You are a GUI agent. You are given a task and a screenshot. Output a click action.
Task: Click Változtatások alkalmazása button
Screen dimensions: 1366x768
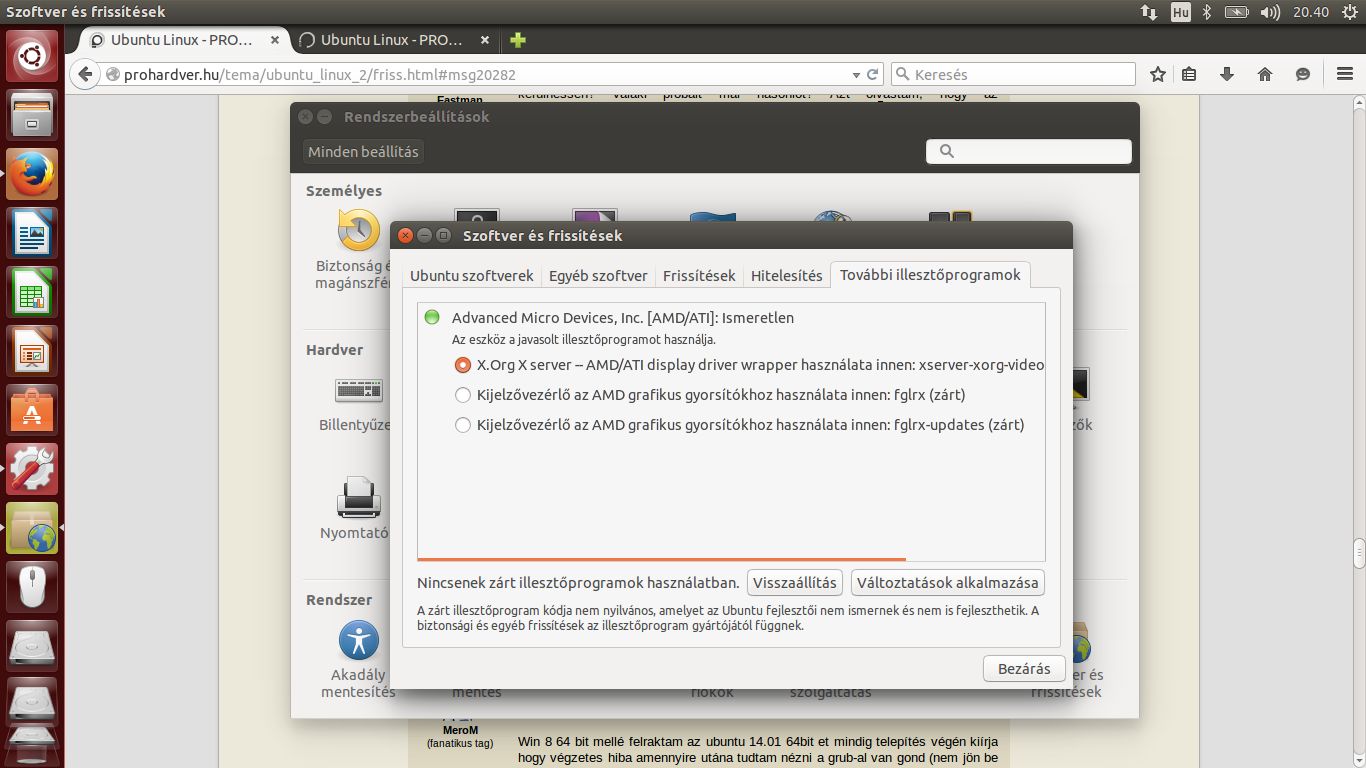tap(947, 582)
